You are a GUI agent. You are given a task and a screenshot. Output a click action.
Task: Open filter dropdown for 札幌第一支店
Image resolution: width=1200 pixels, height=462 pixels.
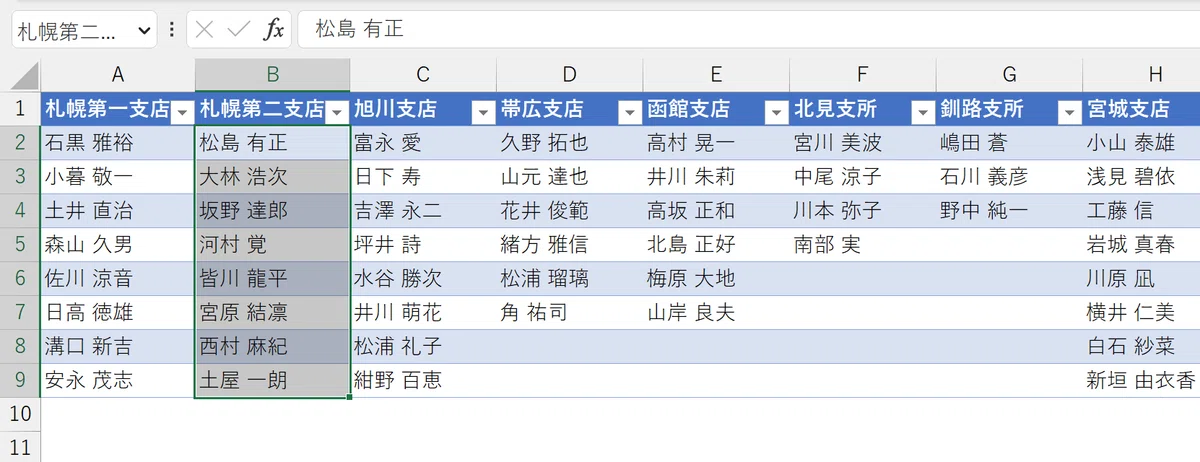(182, 112)
